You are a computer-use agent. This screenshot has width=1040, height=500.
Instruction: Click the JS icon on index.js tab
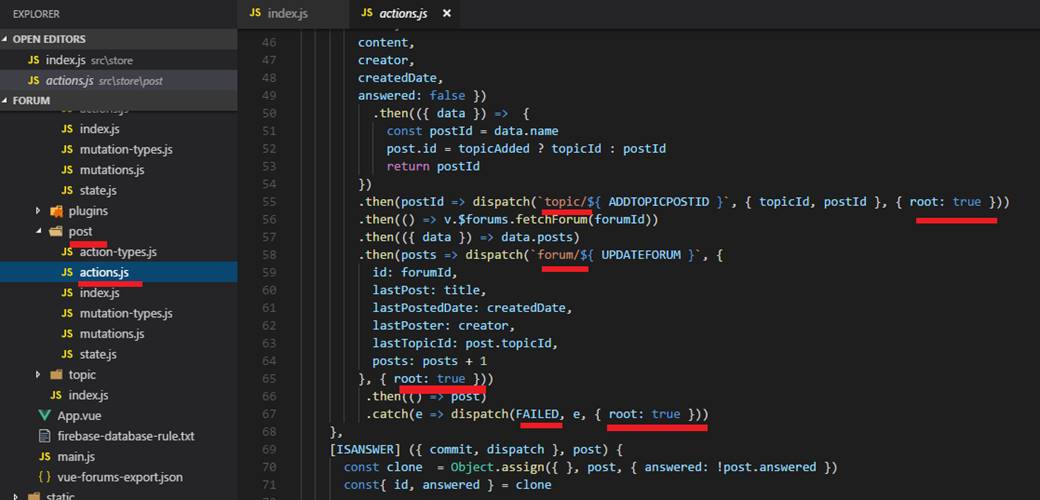[255, 13]
